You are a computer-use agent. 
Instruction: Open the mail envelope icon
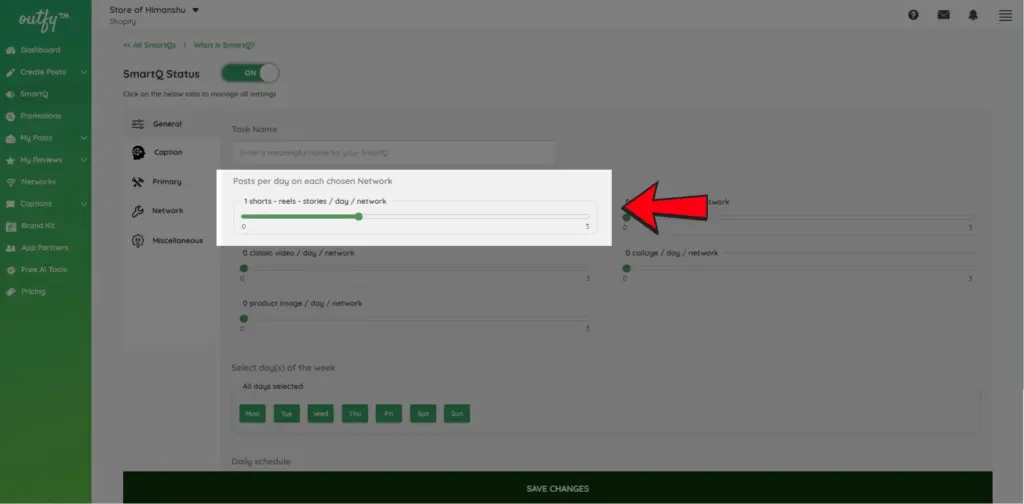click(943, 15)
